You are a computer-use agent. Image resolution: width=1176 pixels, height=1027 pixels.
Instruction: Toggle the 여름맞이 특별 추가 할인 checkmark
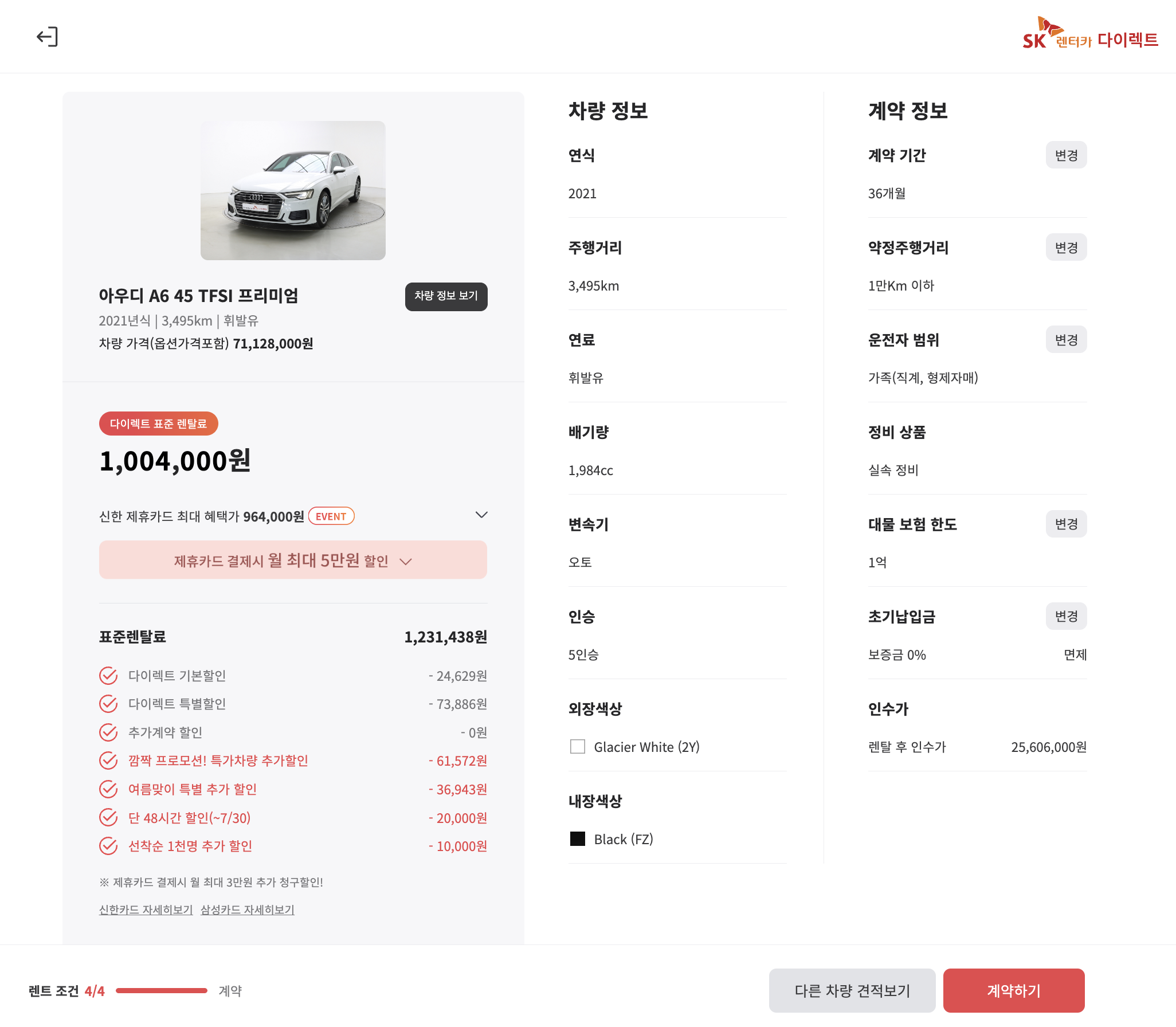[x=108, y=789]
